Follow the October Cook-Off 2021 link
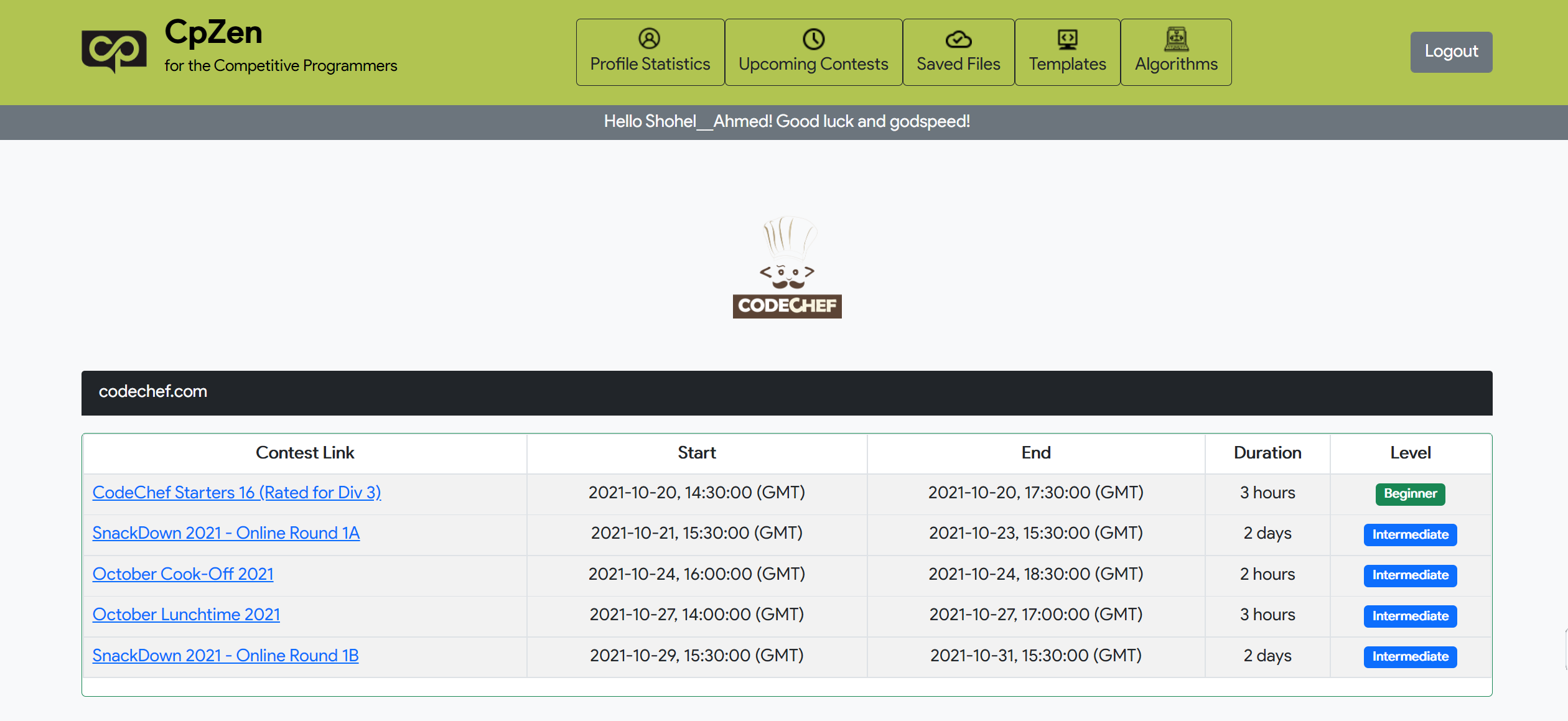The width and height of the screenshot is (1568, 721). point(183,574)
